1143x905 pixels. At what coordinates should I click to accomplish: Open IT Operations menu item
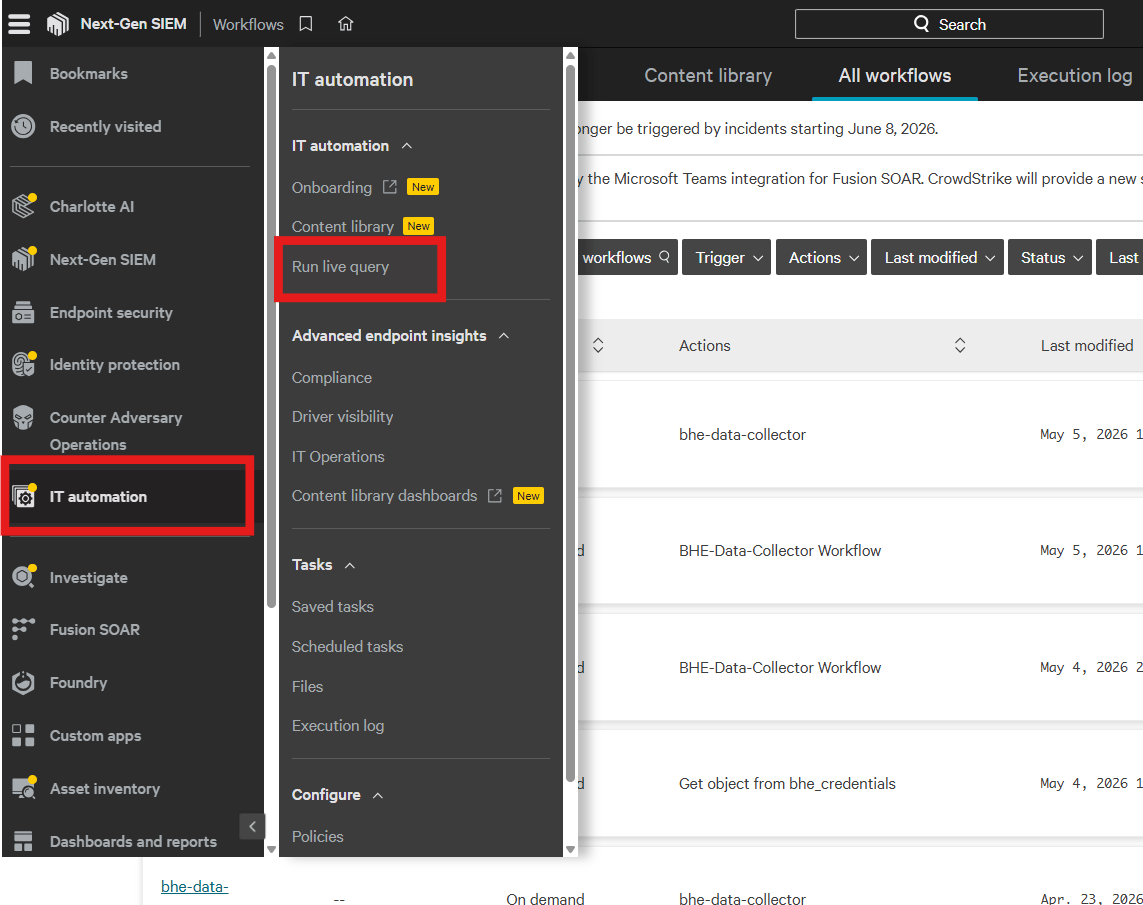tap(338, 457)
